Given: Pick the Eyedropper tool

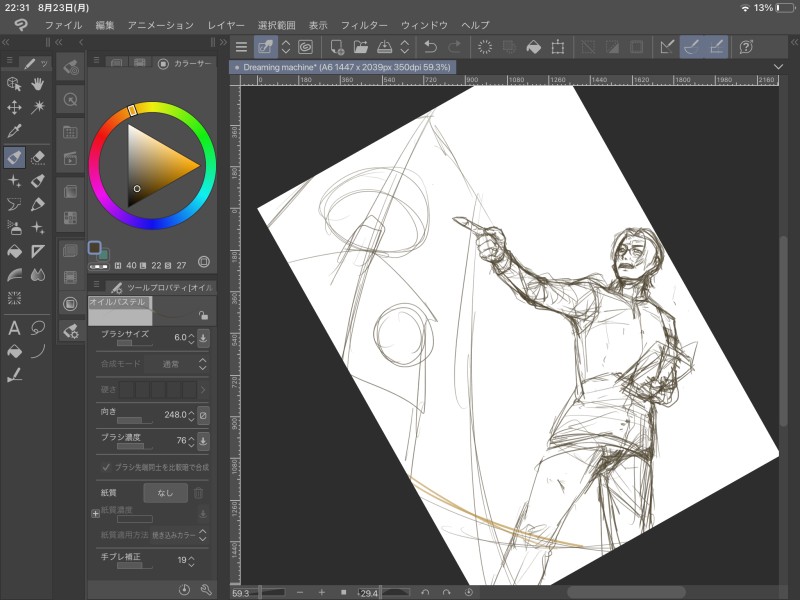Looking at the screenshot, I should (x=14, y=131).
